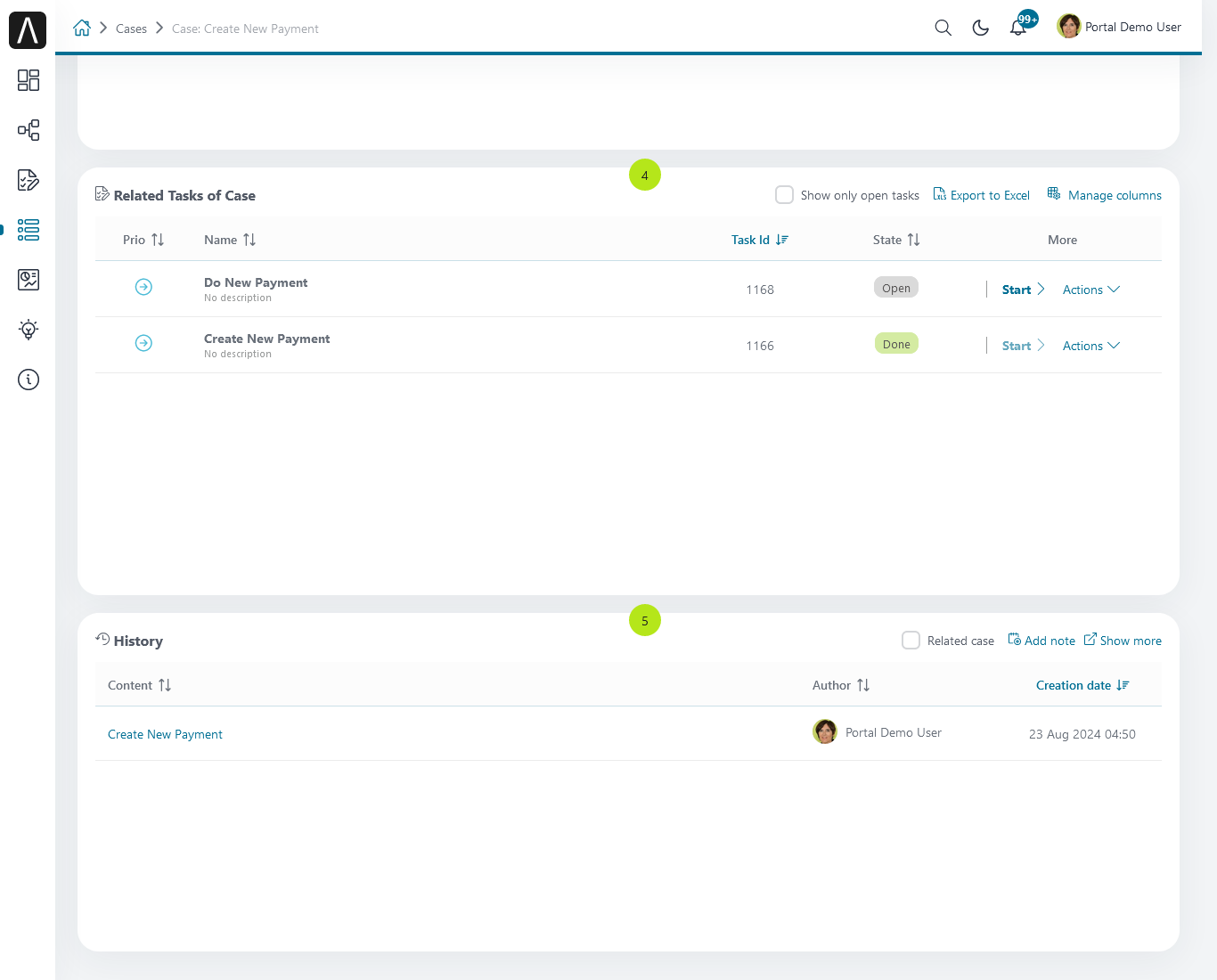Click the More column header

(x=1063, y=240)
